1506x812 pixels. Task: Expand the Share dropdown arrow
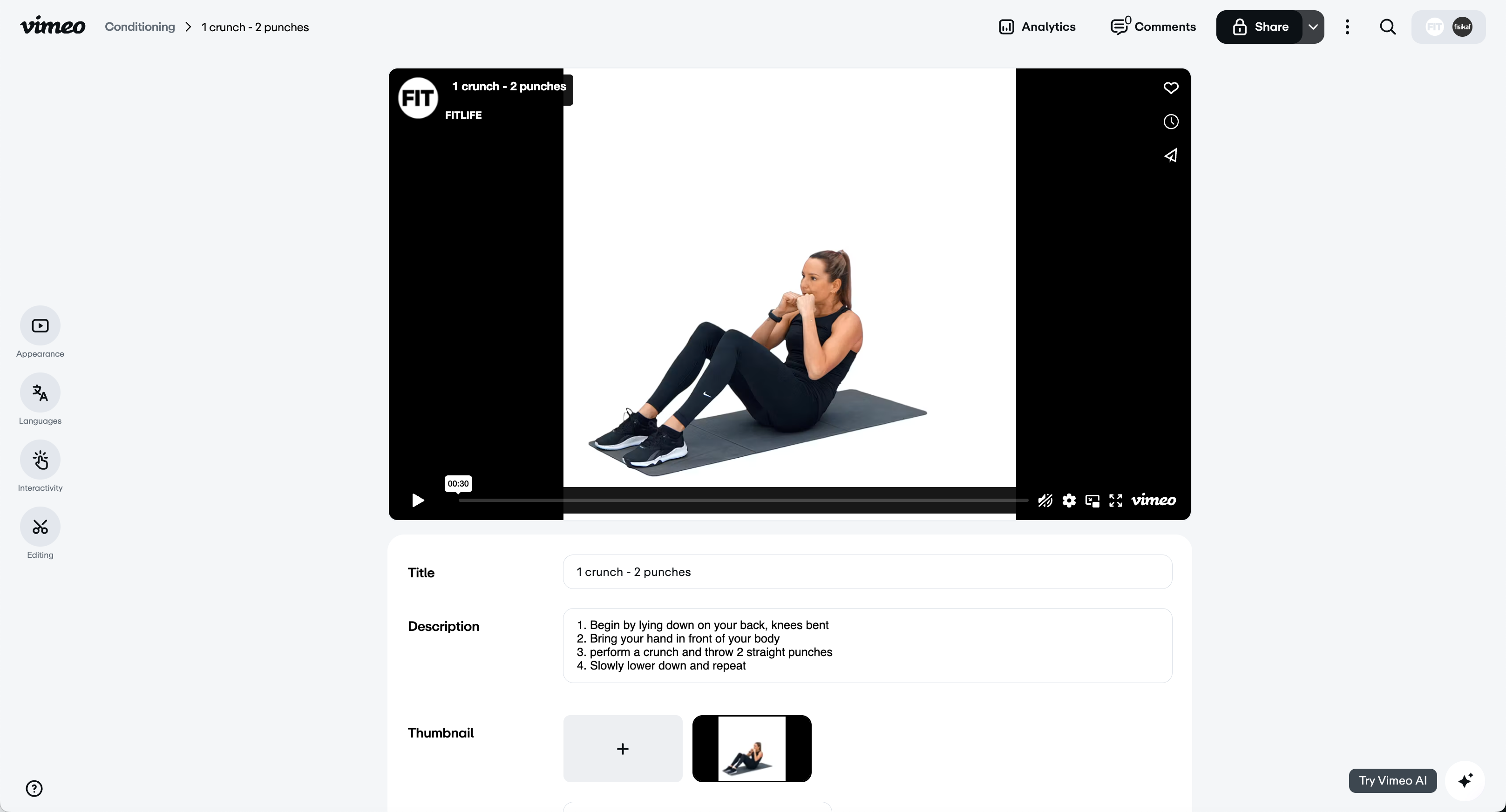coord(1313,27)
